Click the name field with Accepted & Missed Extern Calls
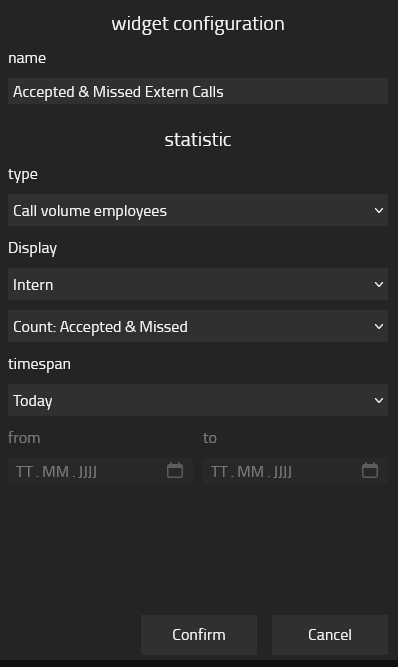 pyautogui.click(x=198, y=91)
